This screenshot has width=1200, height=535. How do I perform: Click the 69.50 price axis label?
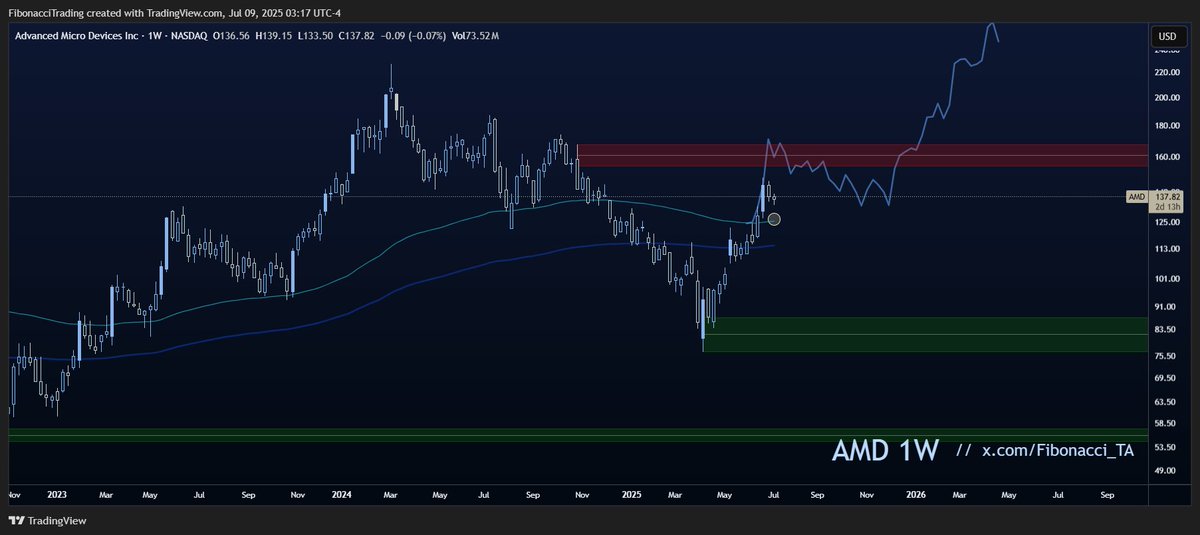pyautogui.click(x=1167, y=378)
